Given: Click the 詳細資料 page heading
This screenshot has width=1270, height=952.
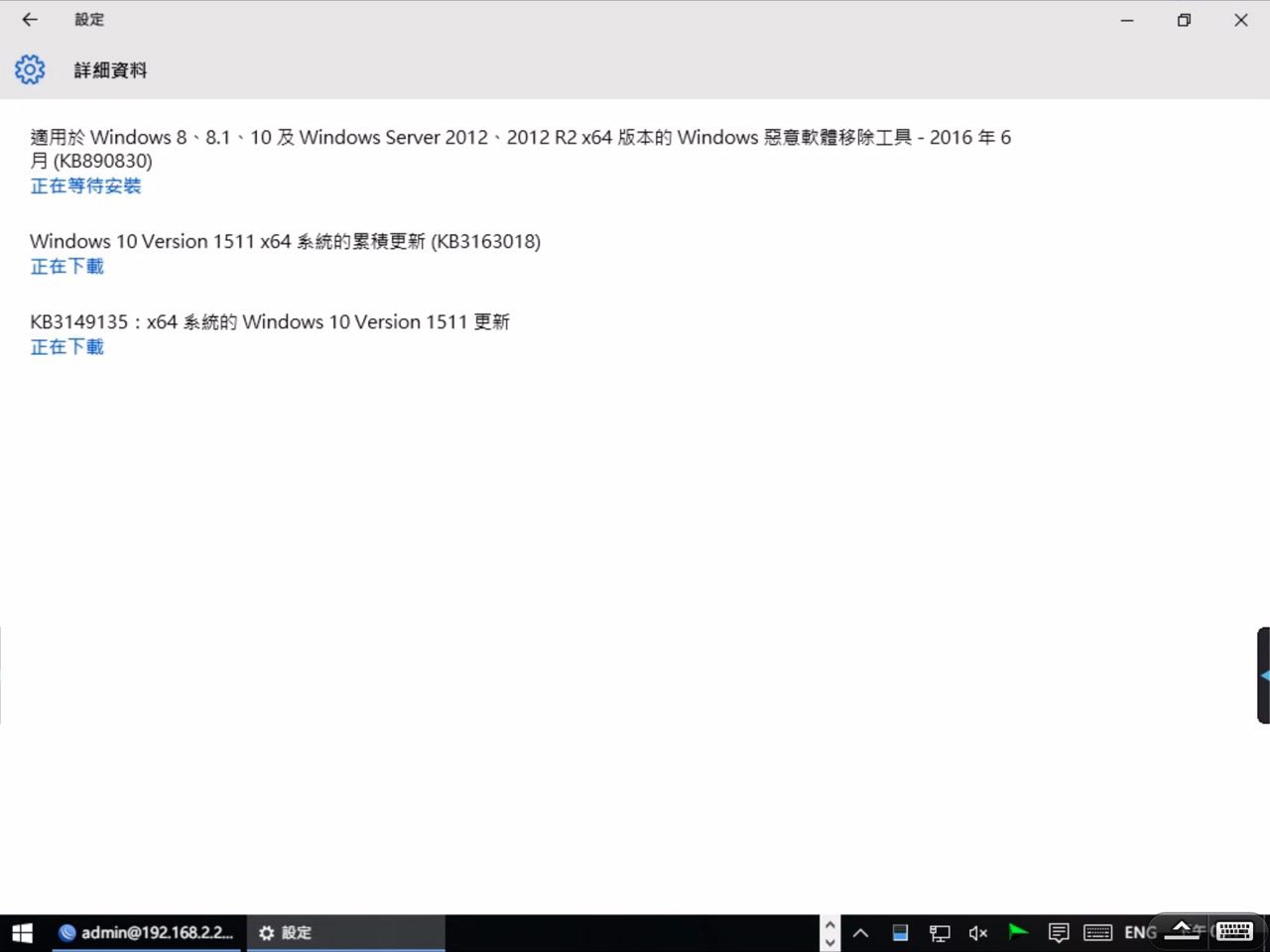Looking at the screenshot, I should 110,70.
